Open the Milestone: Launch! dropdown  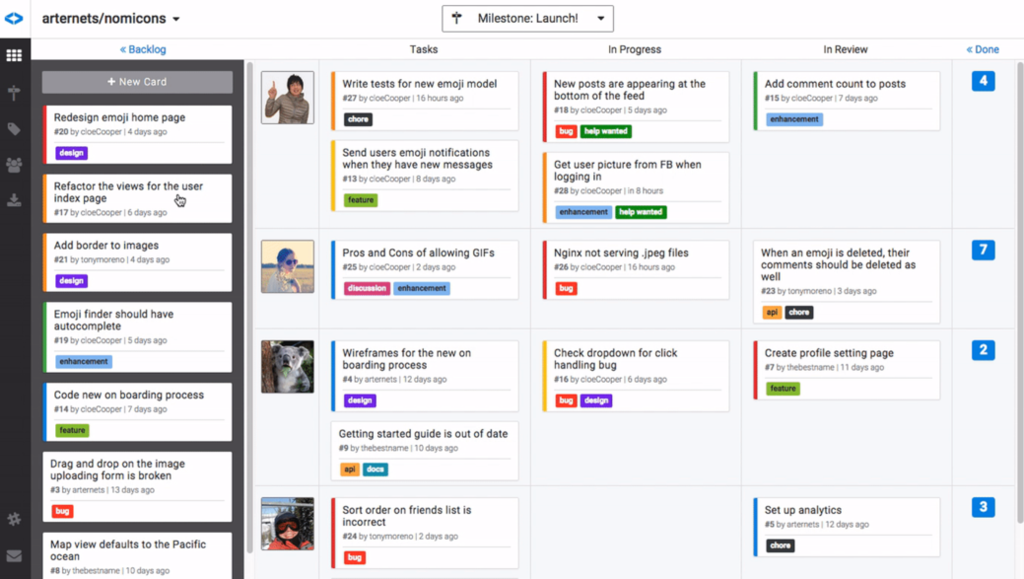(x=528, y=18)
